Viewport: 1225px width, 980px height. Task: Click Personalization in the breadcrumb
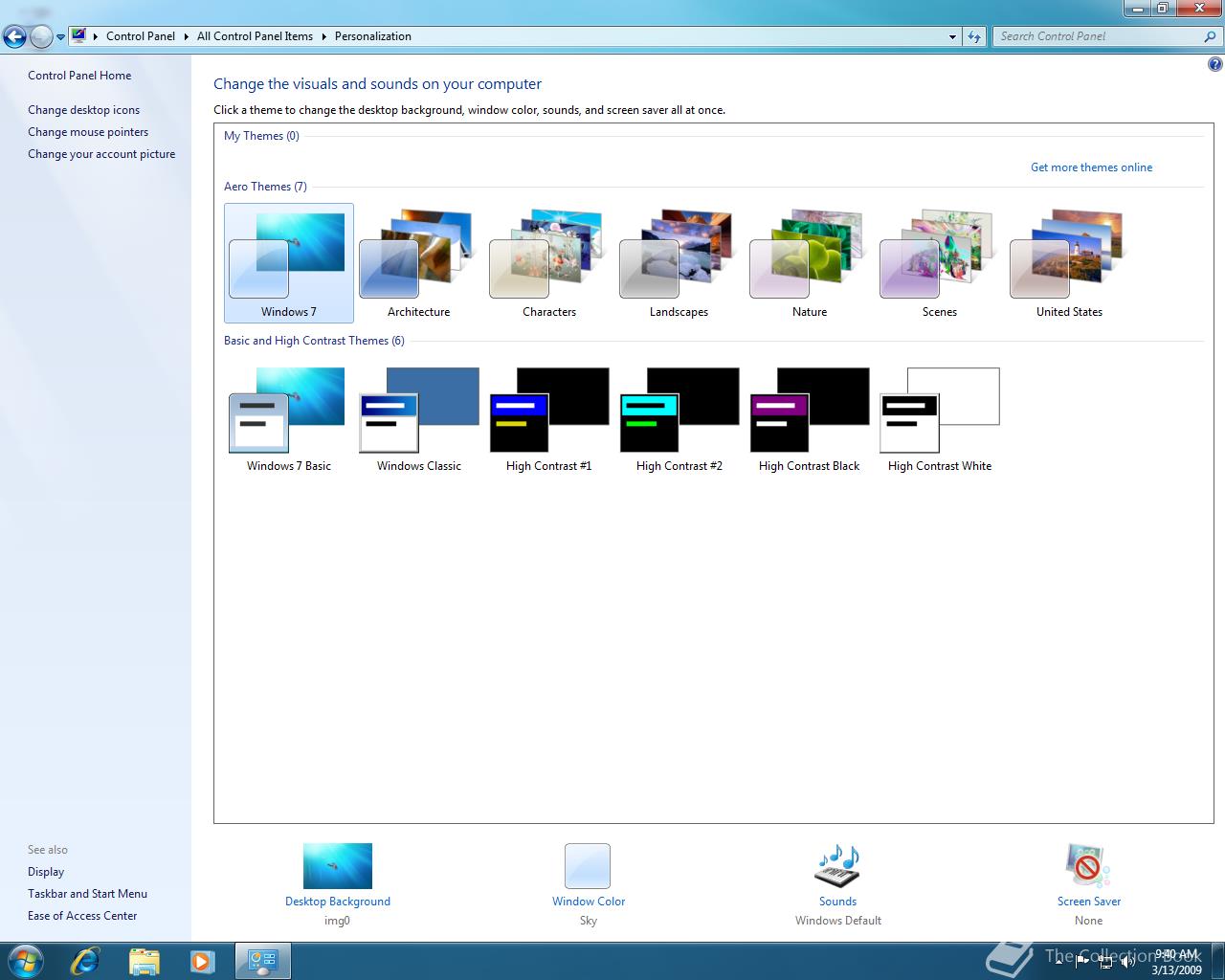(x=373, y=36)
